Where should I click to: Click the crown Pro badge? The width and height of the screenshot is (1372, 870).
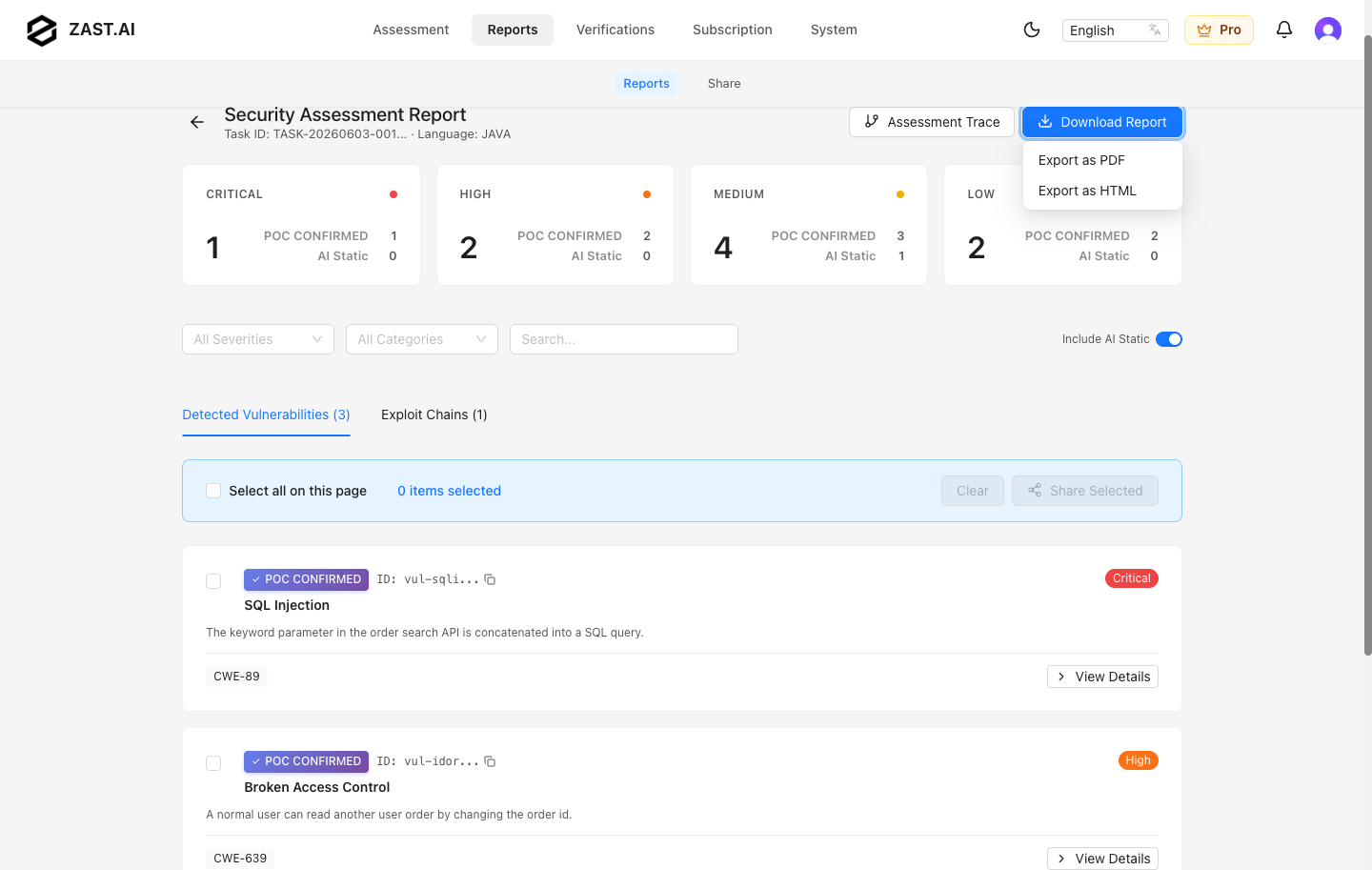1219,30
